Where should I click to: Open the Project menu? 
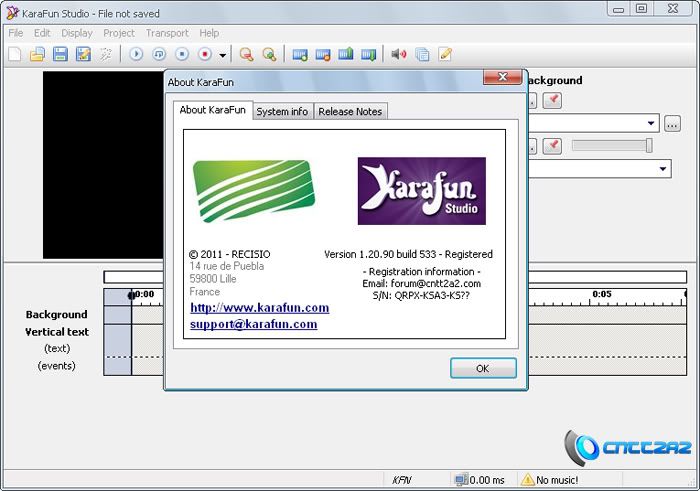[x=119, y=33]
